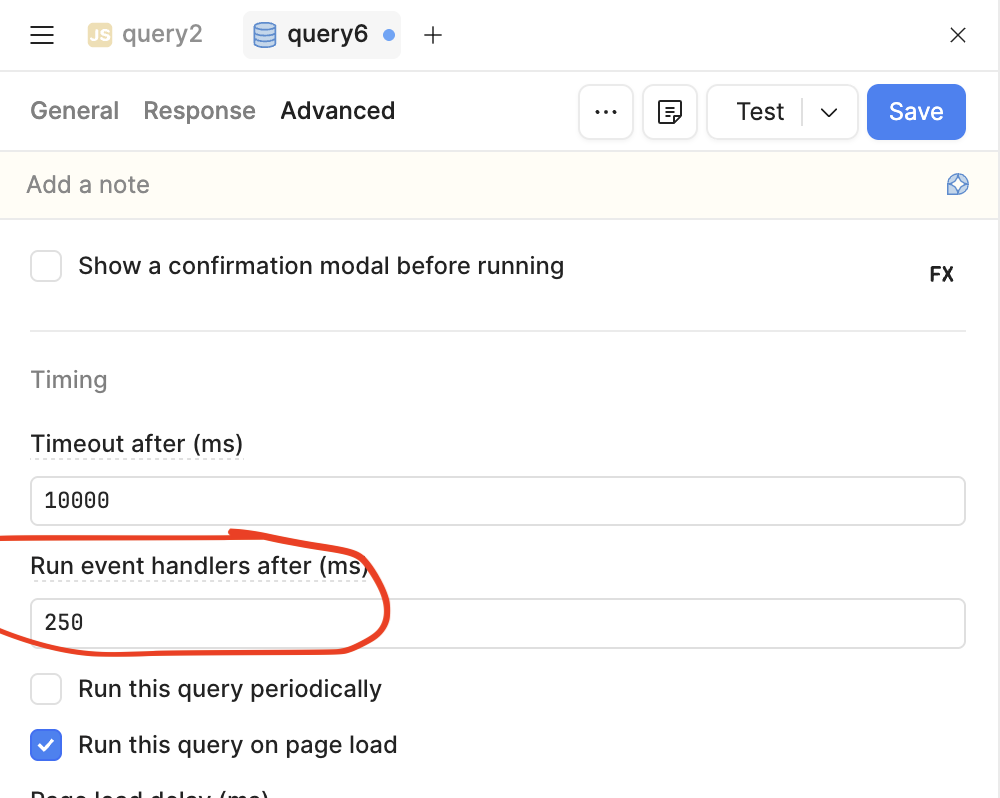
Task: Check Run this query periodically
Action: (46, 689)
